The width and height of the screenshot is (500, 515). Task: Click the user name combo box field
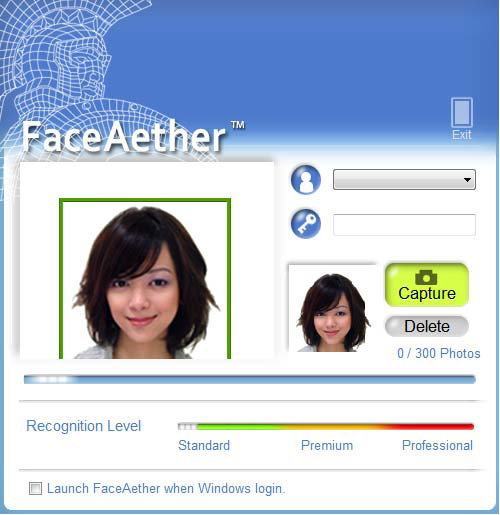coord(404,179)
